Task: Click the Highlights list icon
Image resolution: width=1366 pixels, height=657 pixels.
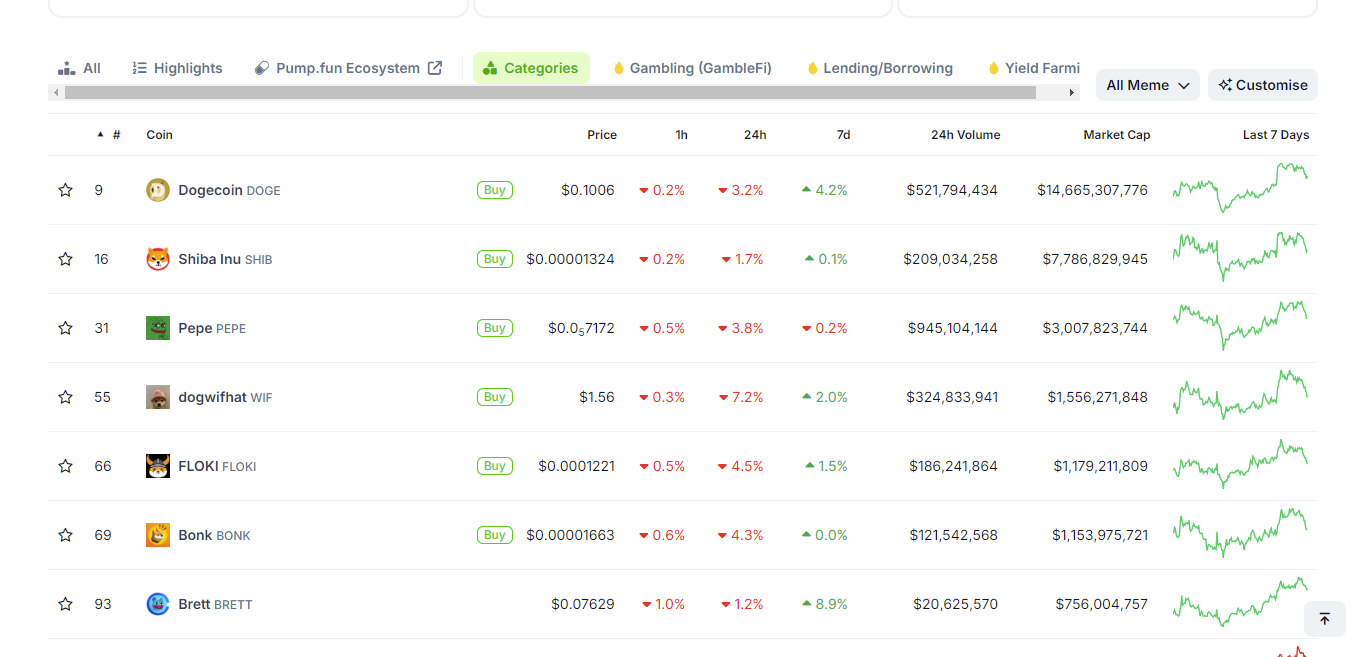Action: coord(140,68)
